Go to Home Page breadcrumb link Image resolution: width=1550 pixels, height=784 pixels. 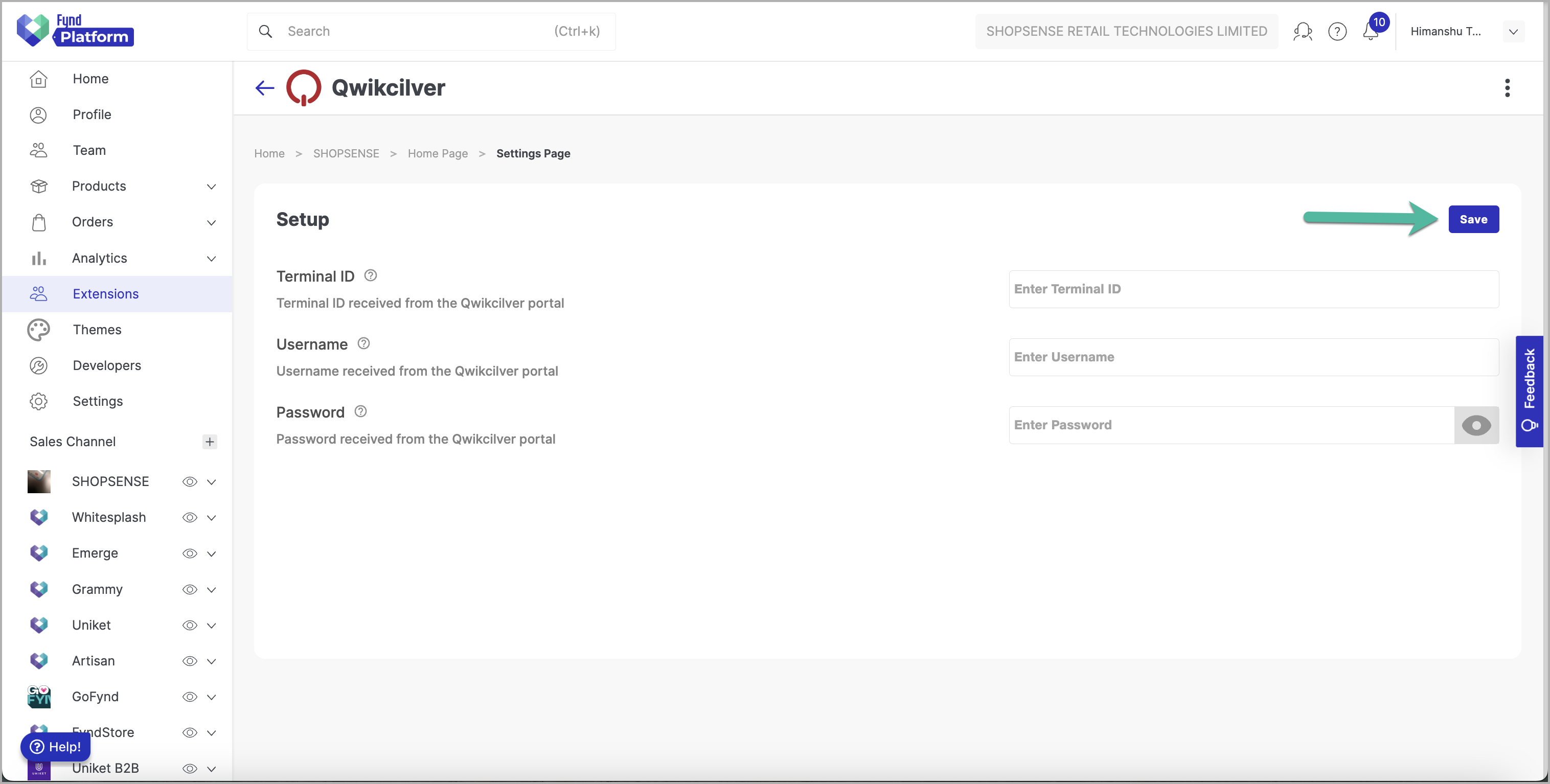(438, 153)
